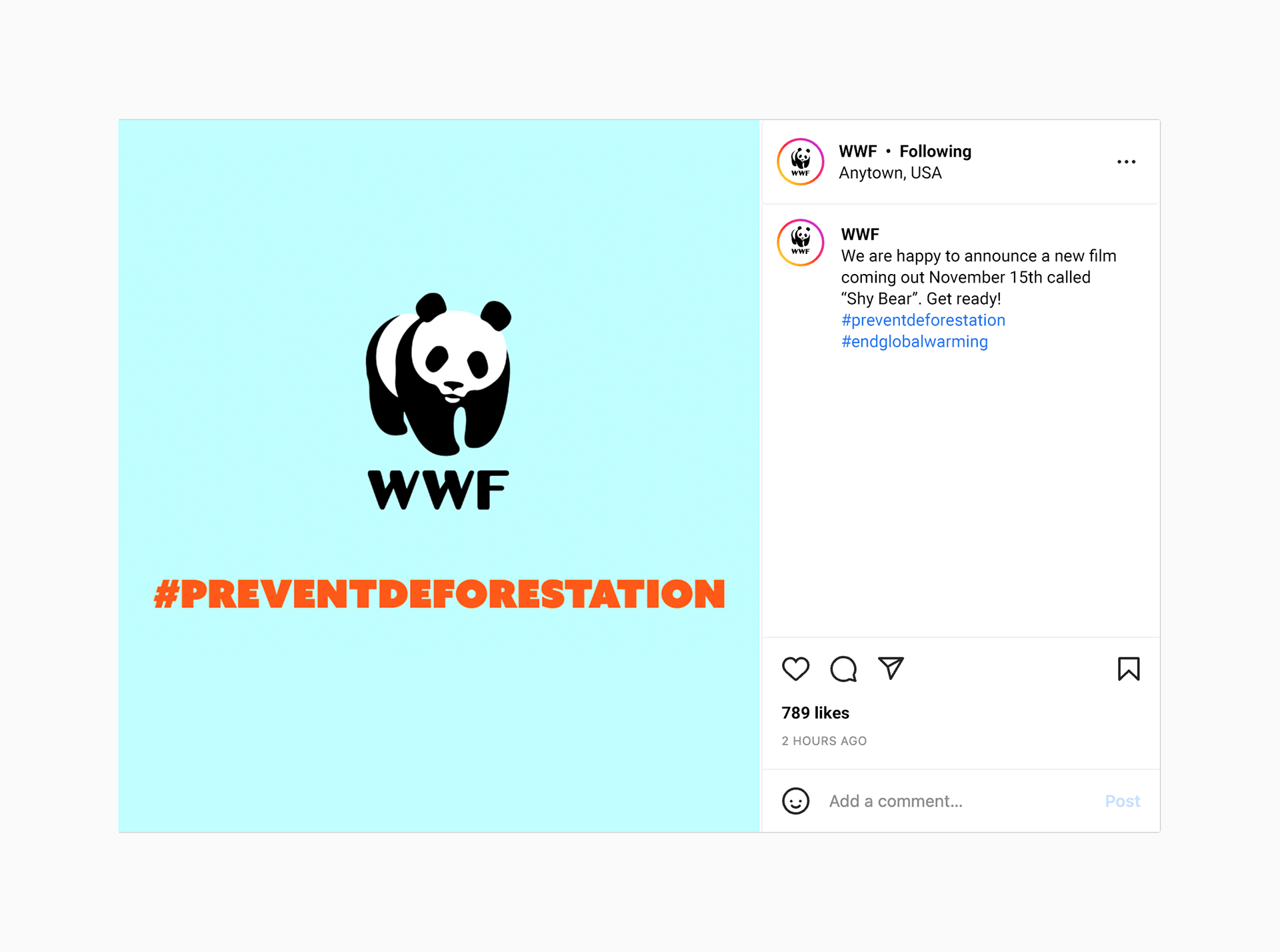Screen dimensions: 1280x952
Task: Open the #preventdeforestation hashtag link
Action: click(x=923, y=320)
